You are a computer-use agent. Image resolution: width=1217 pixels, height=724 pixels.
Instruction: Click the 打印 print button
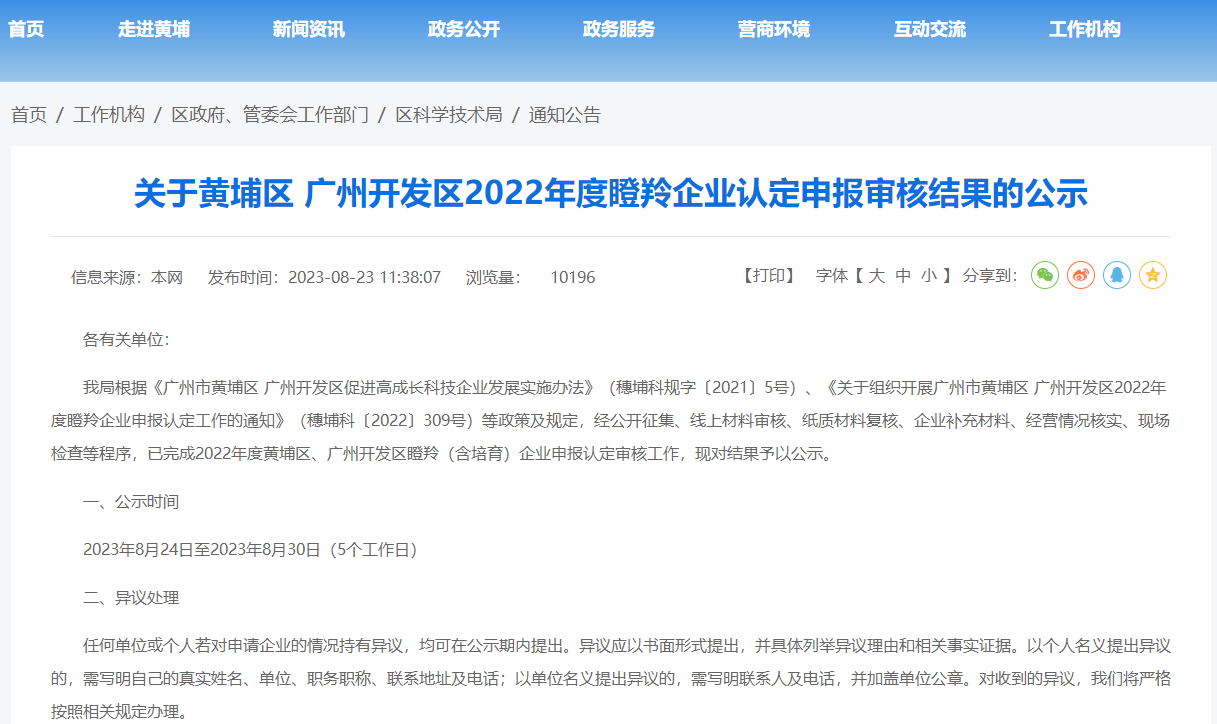tap(769, 276)
